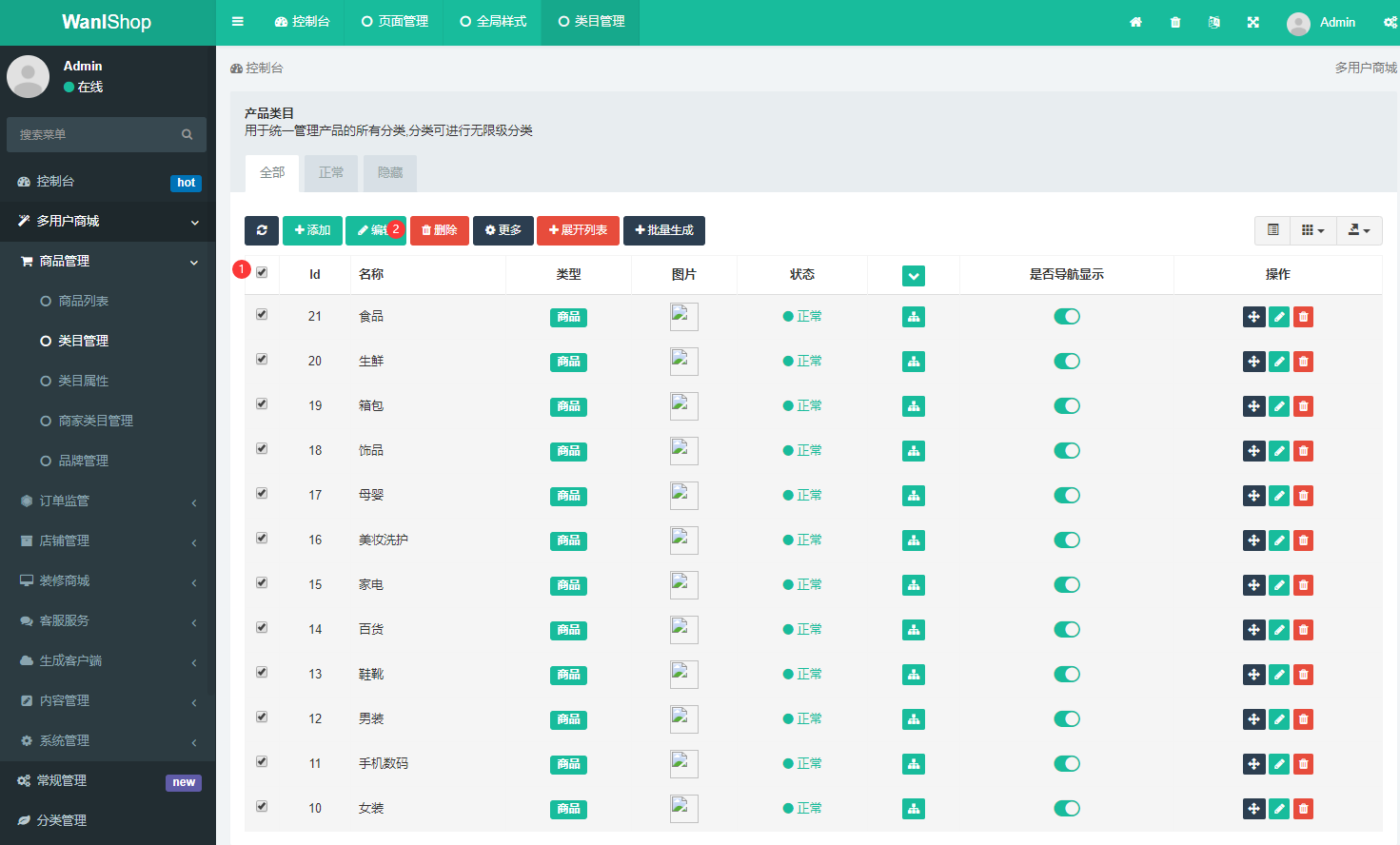Viewport: 1400px width, 845px height.
Task: Open the column display dropdown
Action: [1312, 230]
